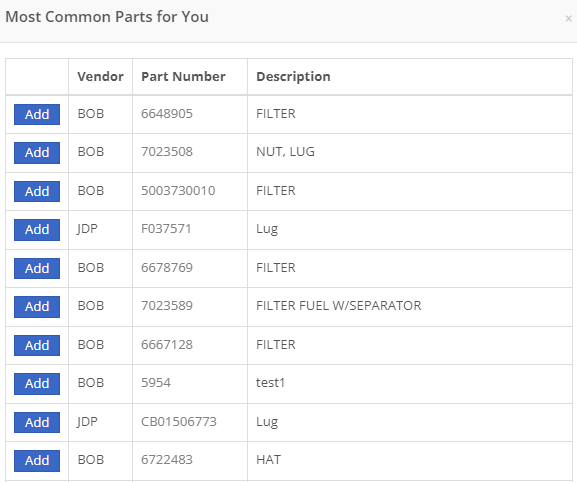Click FILTER description in 6678769 row
The height and width of the screenshot is (482, 577).
tap(276, 267)
